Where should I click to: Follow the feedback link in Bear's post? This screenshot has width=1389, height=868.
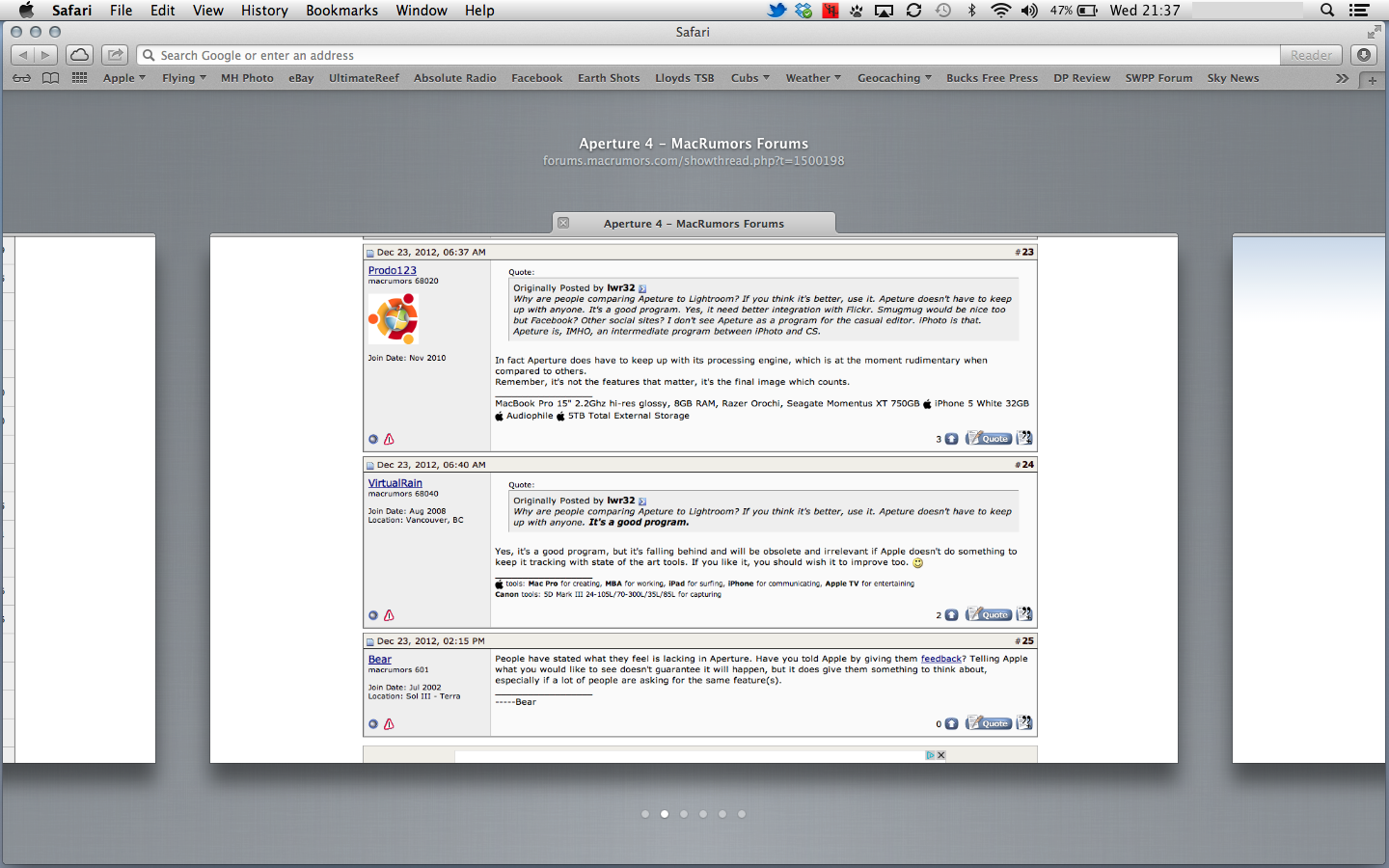(x=941, y=659)
